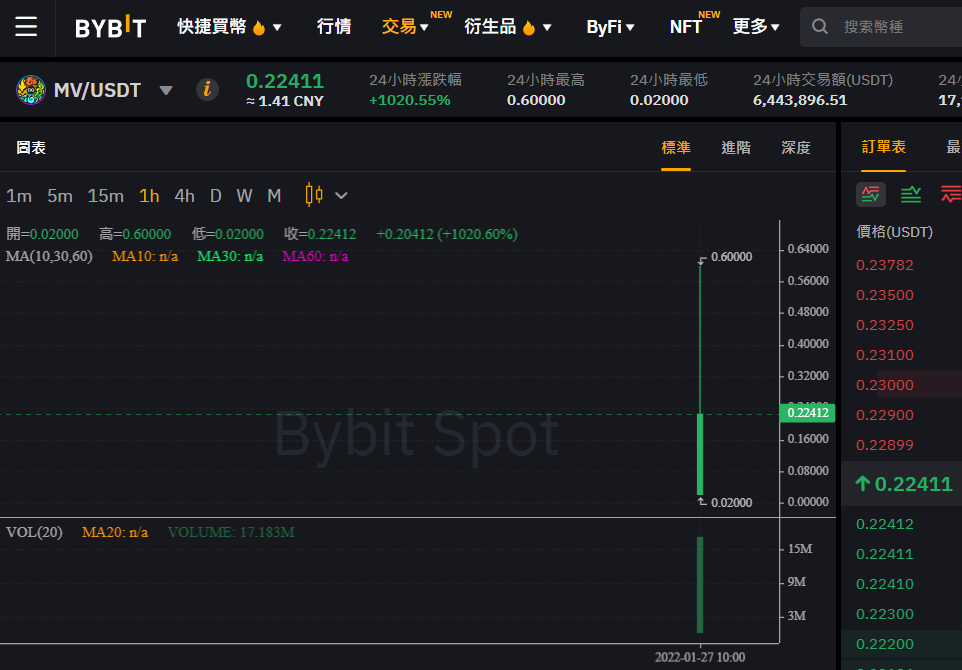Switch to 深度 depth tab

tap(796, 148)
